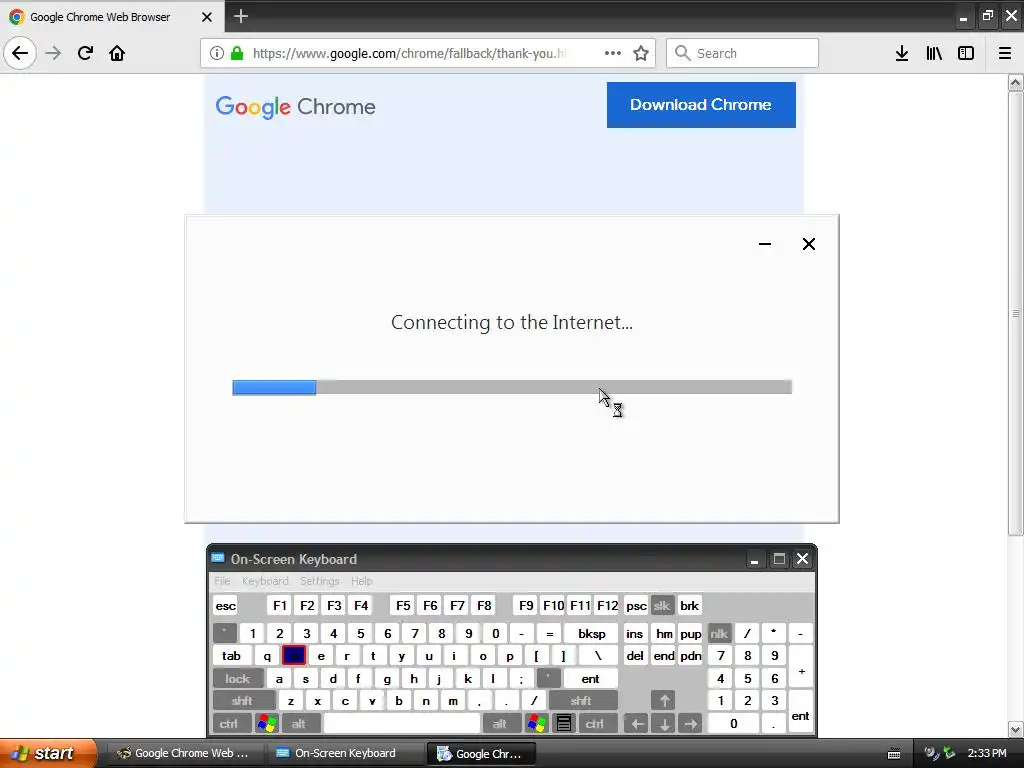
Task: Click the context menu key icon
Action: (564, 724)
